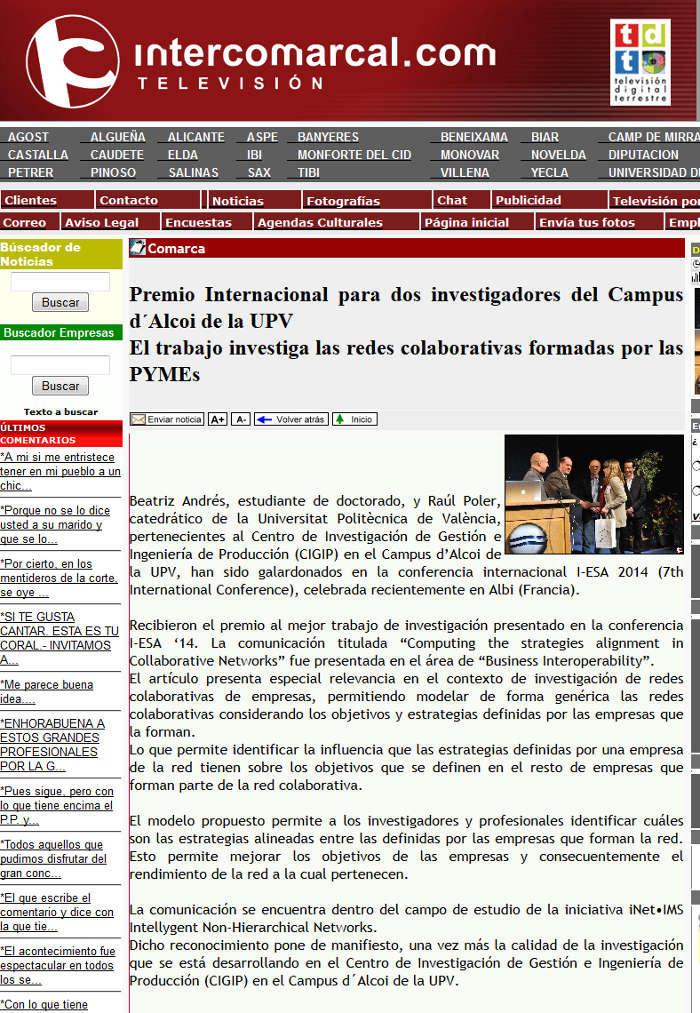The image size is (700, 1013).
Task: Open the Aviso Legal page
Action: 101,223
